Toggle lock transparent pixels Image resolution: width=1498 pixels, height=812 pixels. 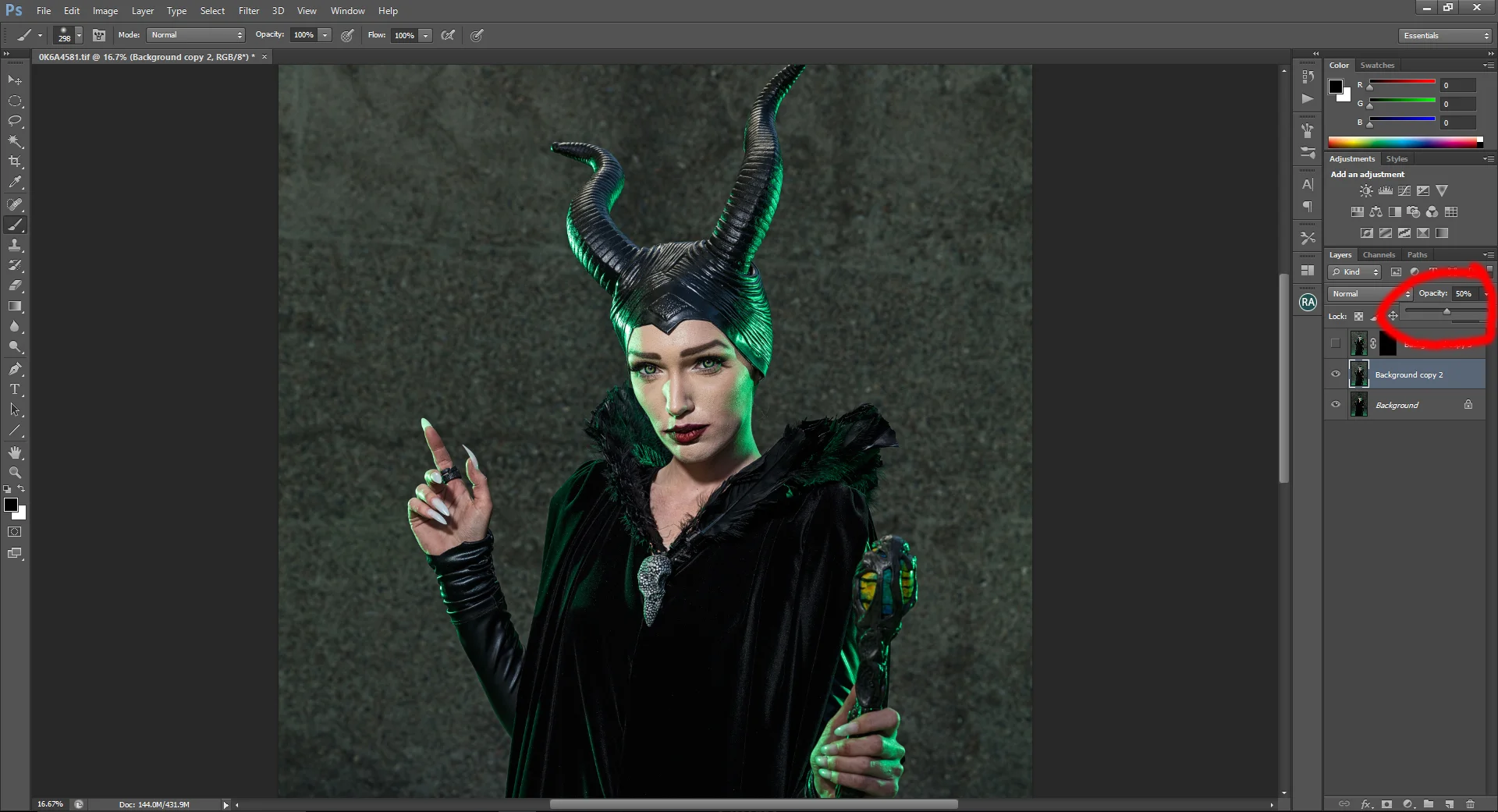point(1358,317)
